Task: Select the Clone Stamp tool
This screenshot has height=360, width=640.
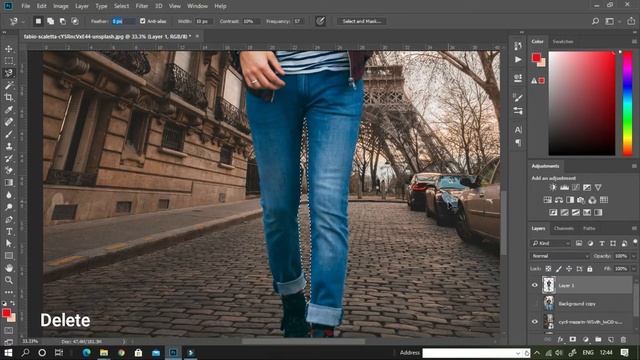Action: (9, 146)
